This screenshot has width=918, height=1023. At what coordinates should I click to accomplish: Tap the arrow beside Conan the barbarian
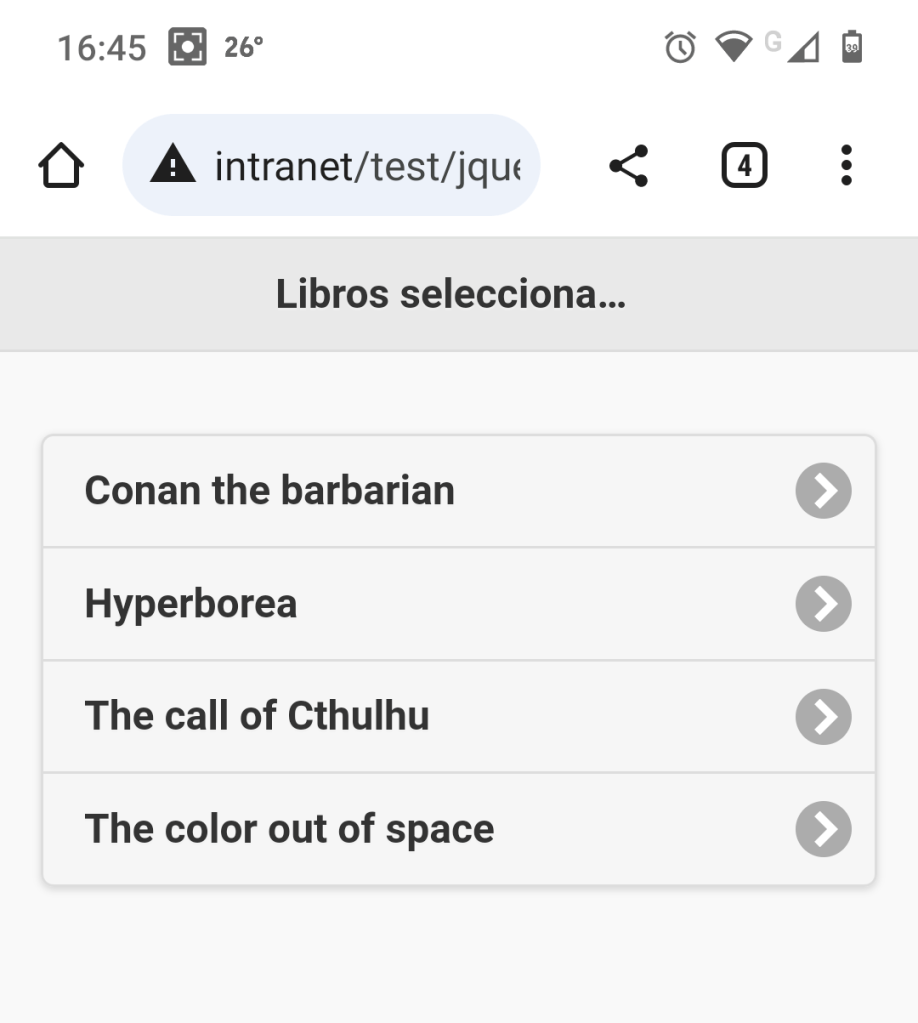click(823, 491)
